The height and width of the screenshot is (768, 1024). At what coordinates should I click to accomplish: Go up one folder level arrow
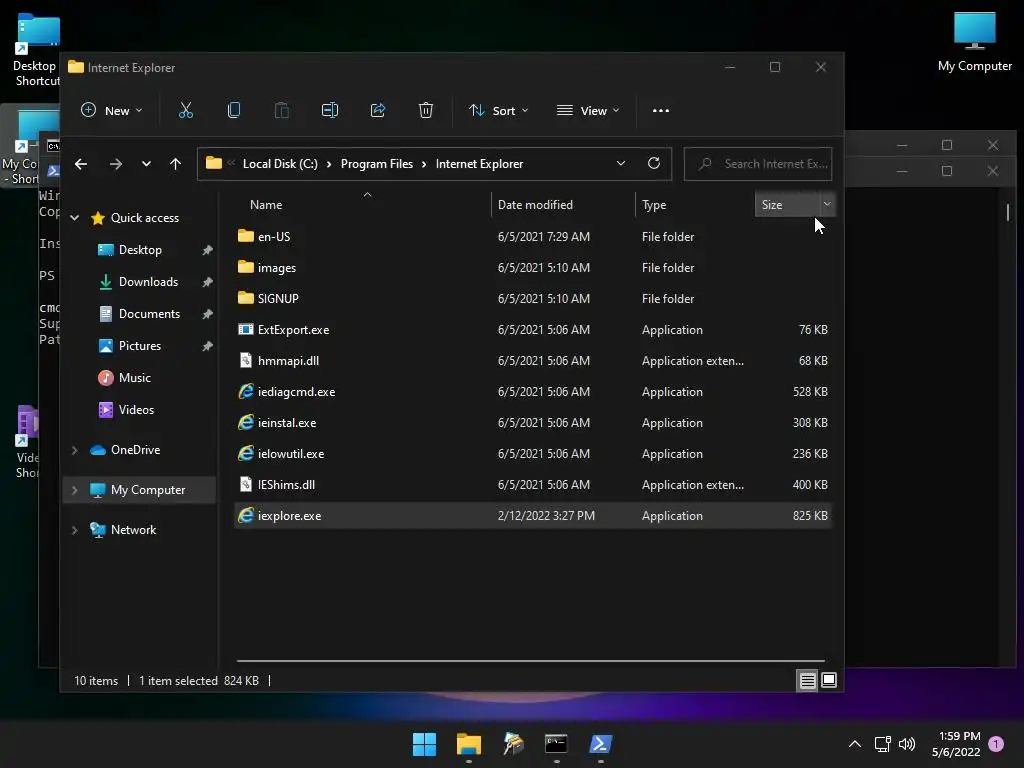tap(175, 164)
